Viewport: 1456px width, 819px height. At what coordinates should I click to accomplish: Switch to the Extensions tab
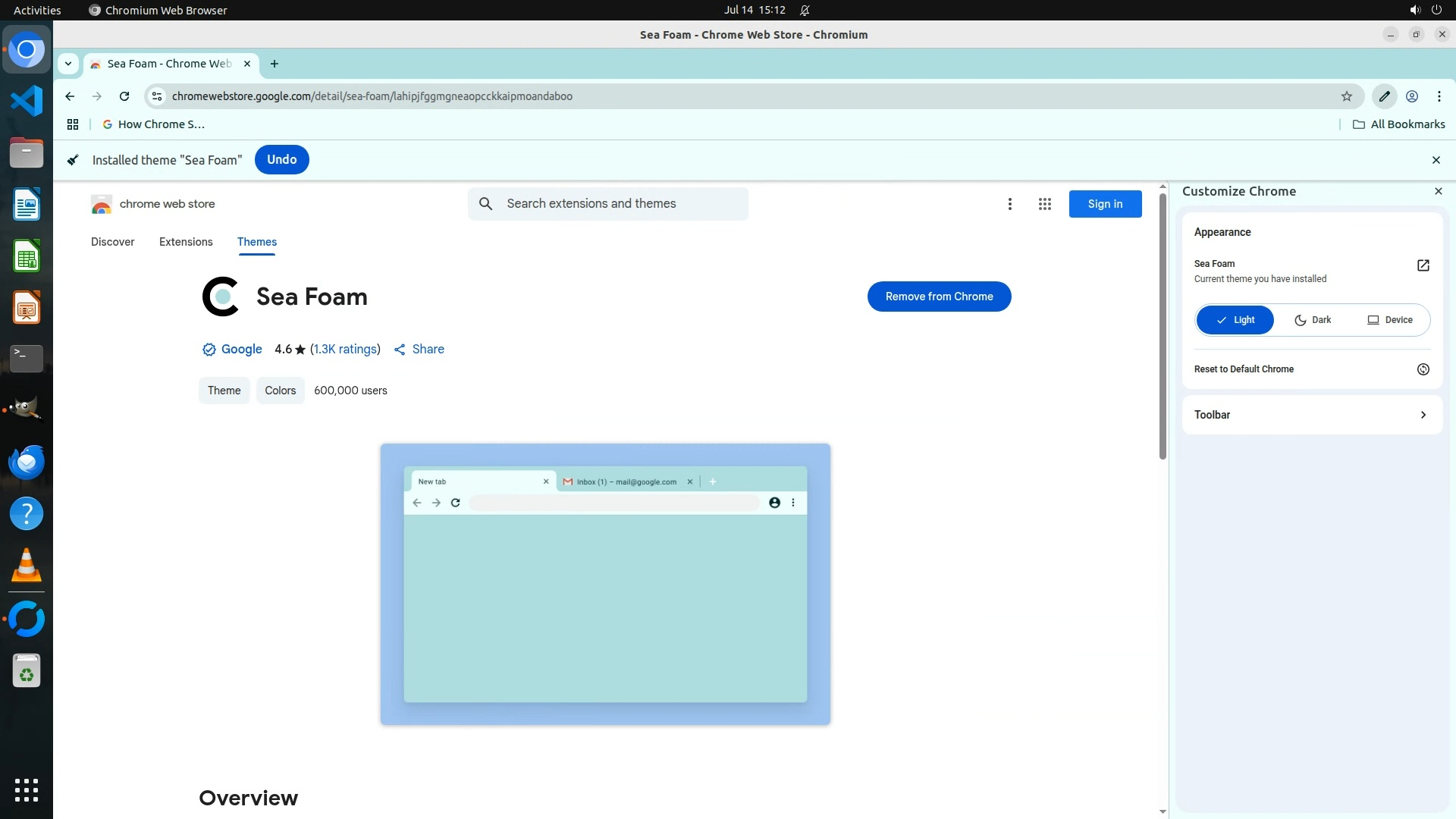pos(186,242)
